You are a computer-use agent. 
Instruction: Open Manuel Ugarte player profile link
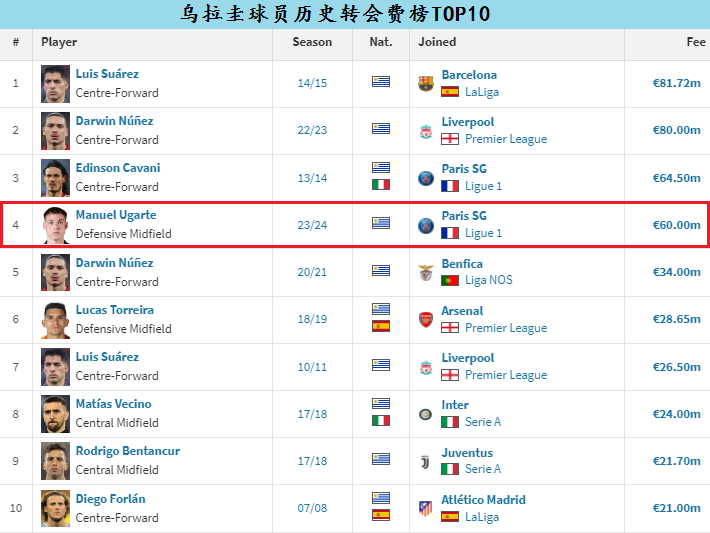tap(116, 215)
